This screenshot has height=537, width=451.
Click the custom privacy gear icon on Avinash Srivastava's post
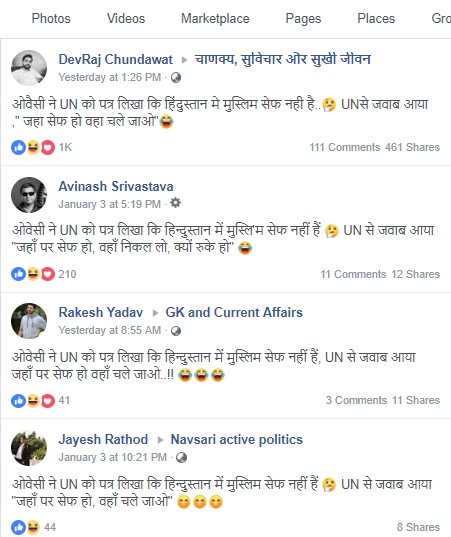(175, 203)
